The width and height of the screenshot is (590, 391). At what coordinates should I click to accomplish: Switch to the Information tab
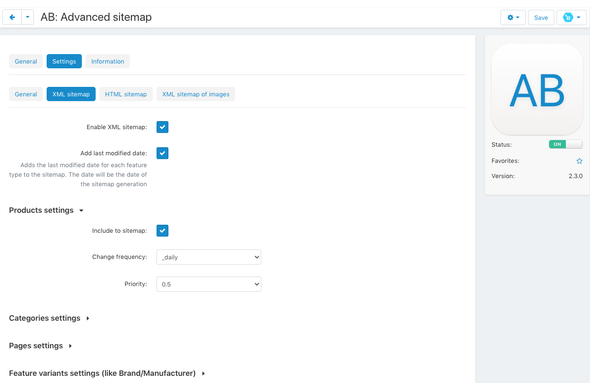108,61
